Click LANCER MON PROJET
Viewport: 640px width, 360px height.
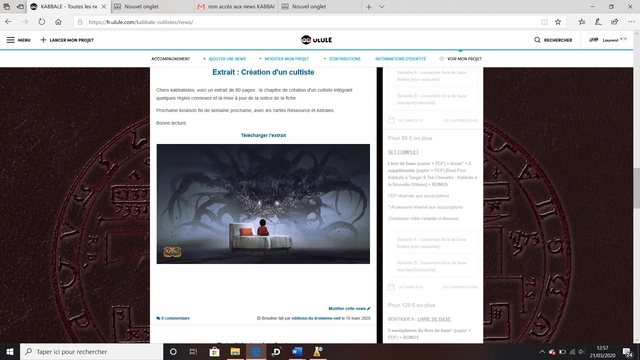point(67,40)
